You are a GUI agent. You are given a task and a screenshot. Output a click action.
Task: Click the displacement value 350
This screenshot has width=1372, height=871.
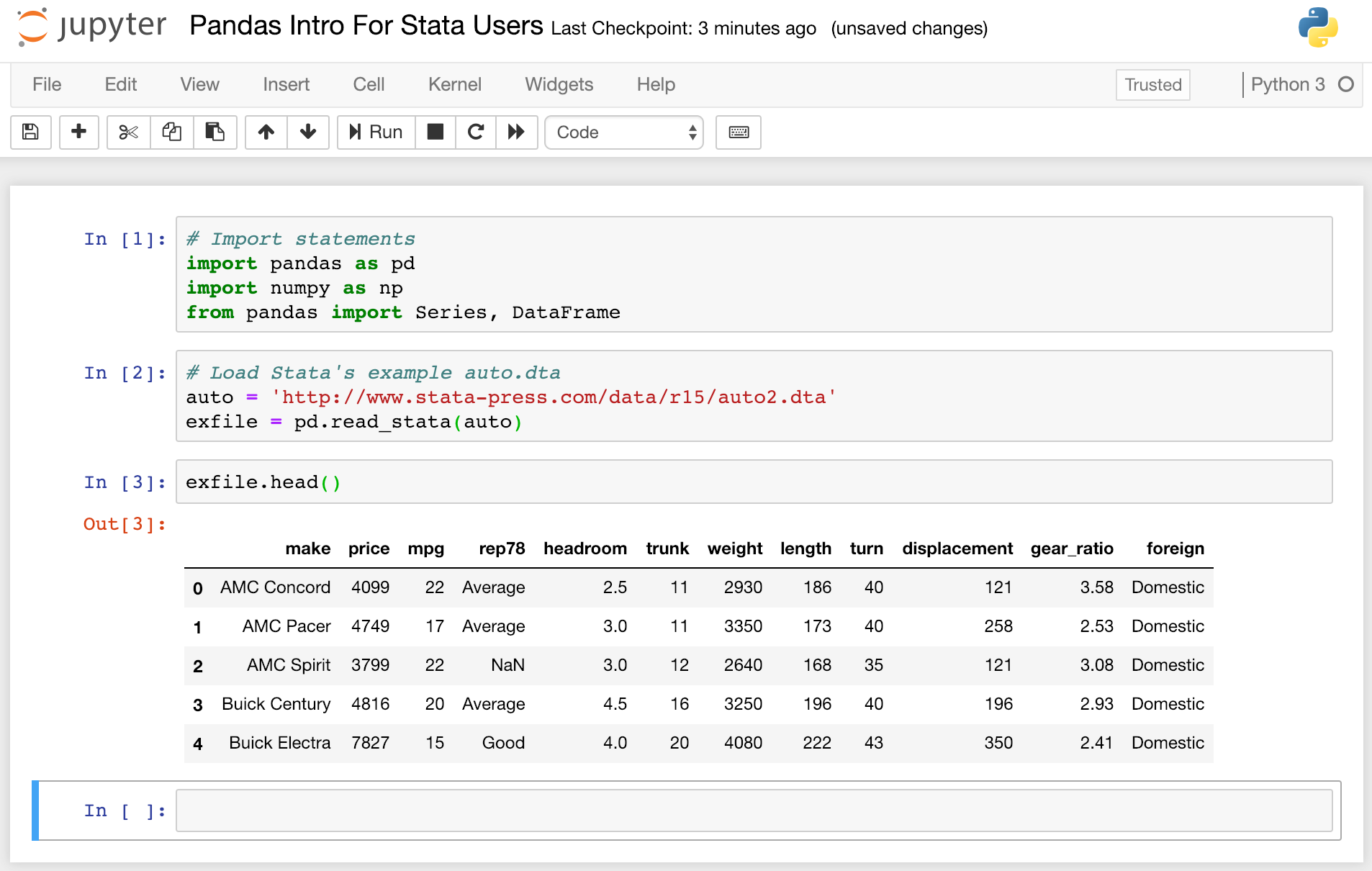tap(998, 743)
